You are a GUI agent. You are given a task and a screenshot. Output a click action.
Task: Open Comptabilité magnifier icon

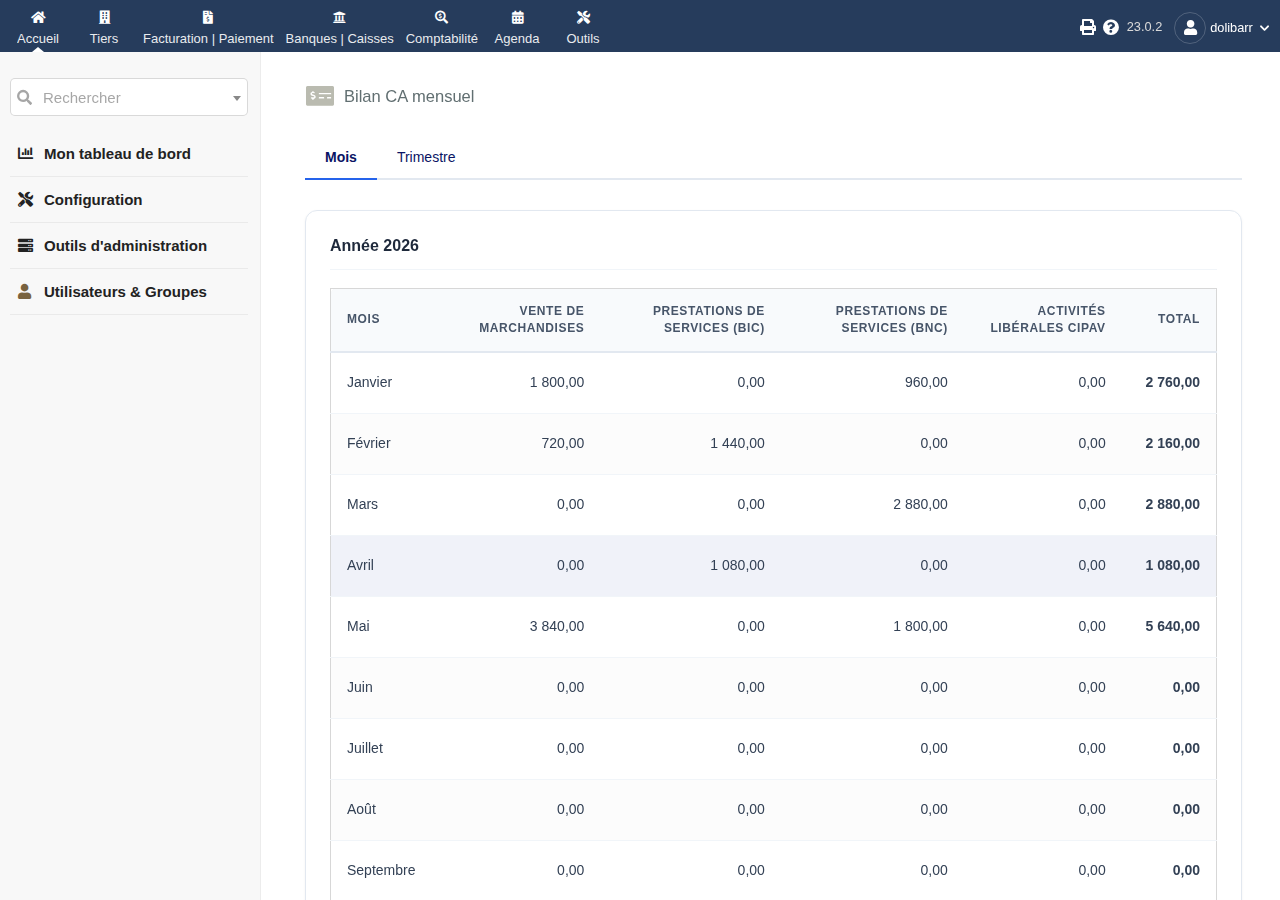pos(442,17)
